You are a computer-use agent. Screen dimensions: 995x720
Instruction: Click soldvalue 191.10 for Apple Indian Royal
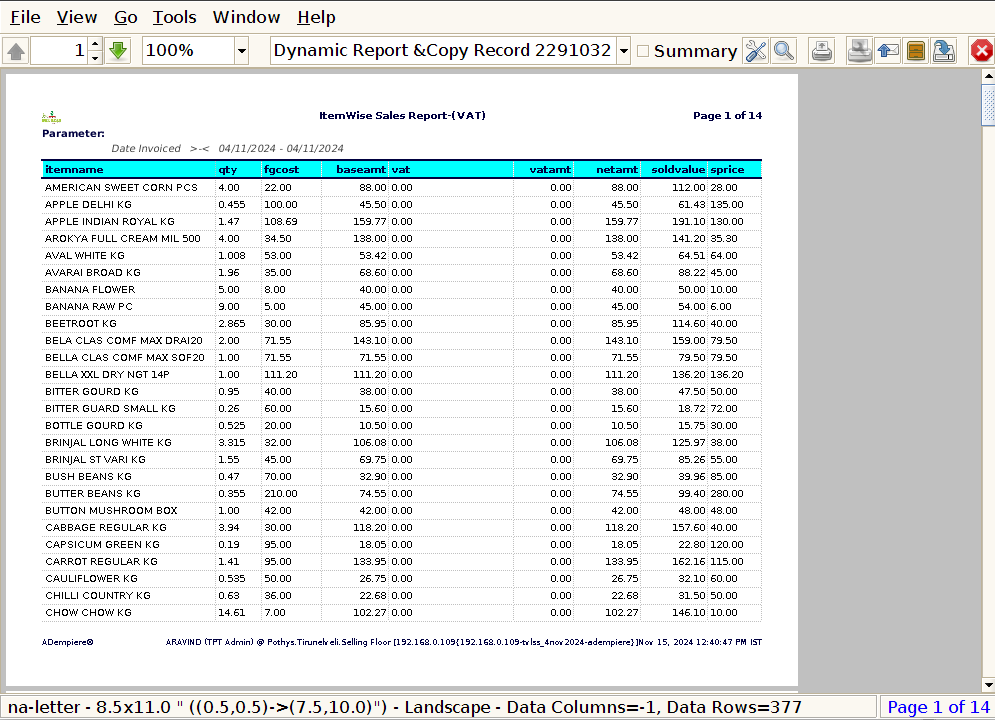[x=689, y=222]
